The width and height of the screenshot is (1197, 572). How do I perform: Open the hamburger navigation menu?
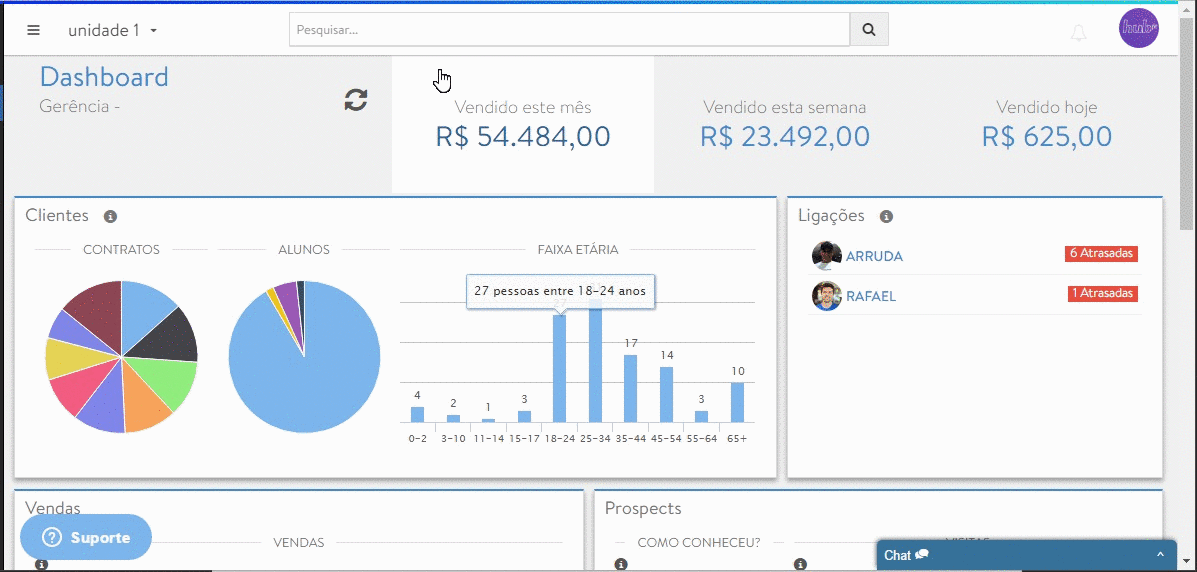(33, 30)
